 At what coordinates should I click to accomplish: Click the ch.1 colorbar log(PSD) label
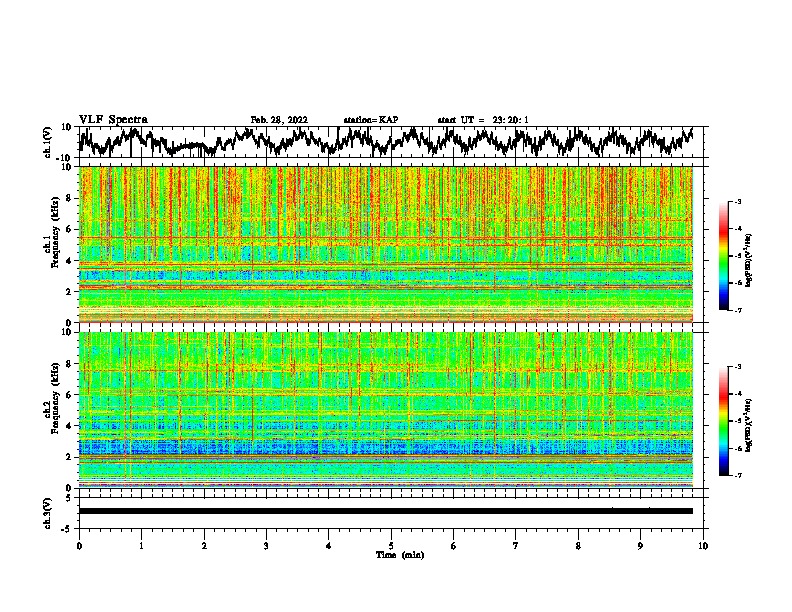pyautogui.click(x=749, y=260)
